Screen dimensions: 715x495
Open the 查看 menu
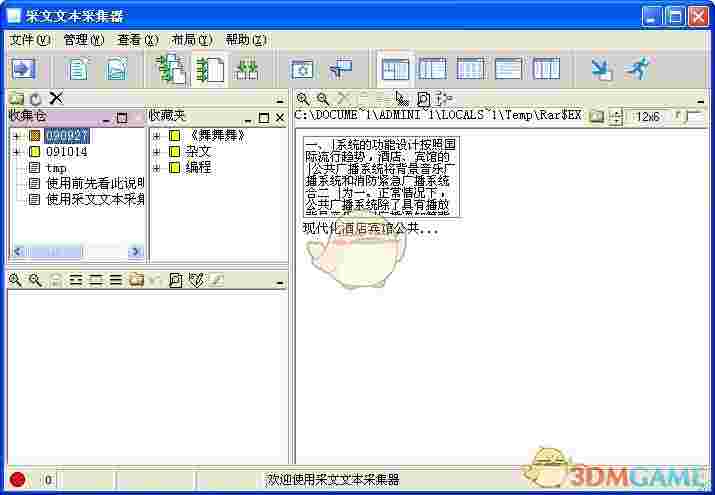point(137,40)
